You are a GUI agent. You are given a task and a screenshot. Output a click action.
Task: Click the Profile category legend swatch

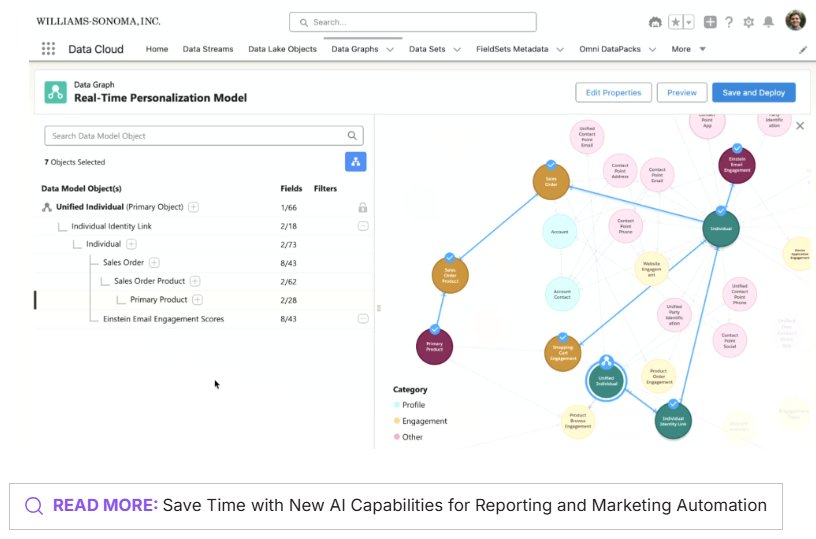397,405
